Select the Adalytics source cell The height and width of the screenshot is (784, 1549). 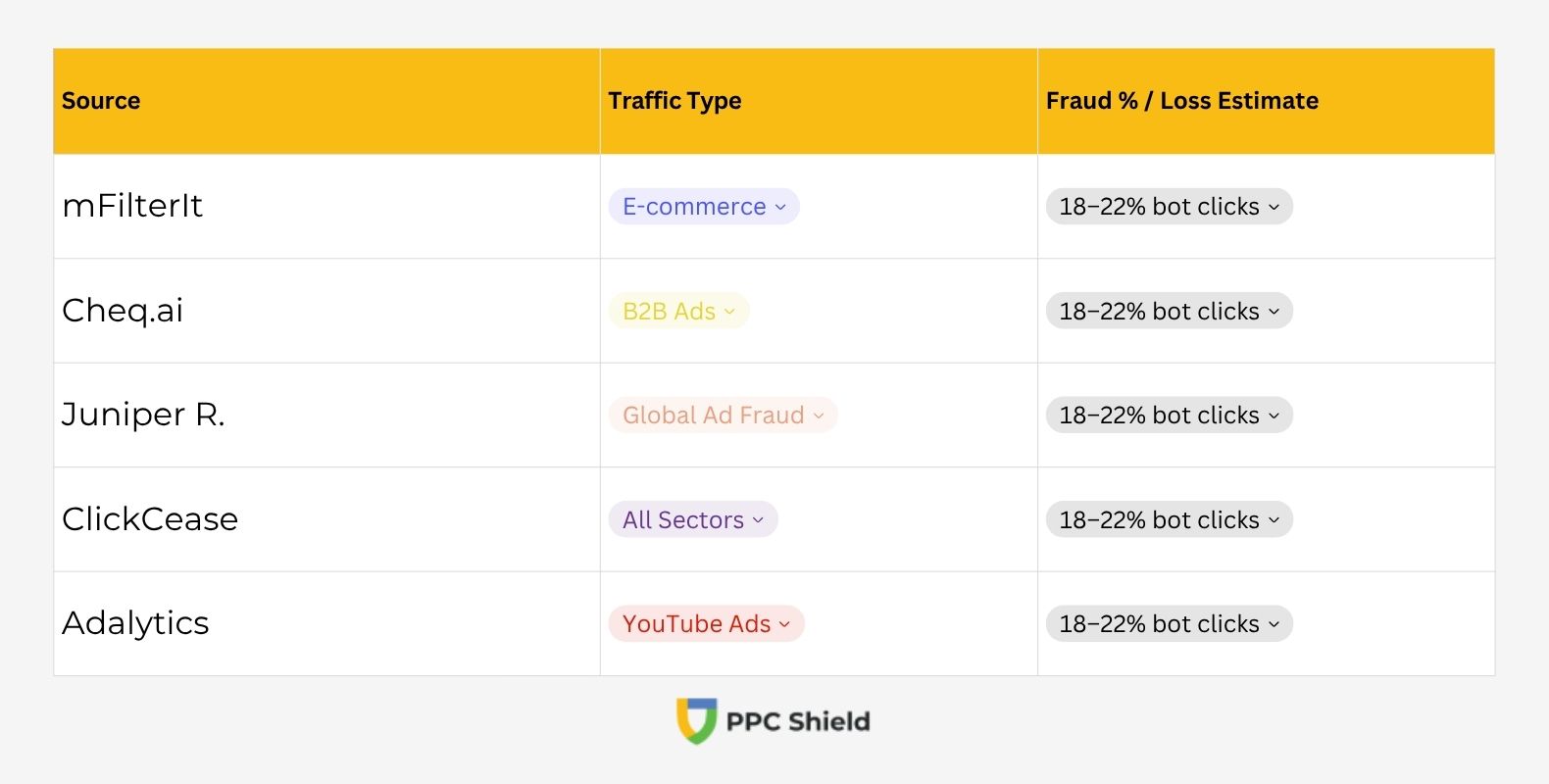tap(135, 623)
